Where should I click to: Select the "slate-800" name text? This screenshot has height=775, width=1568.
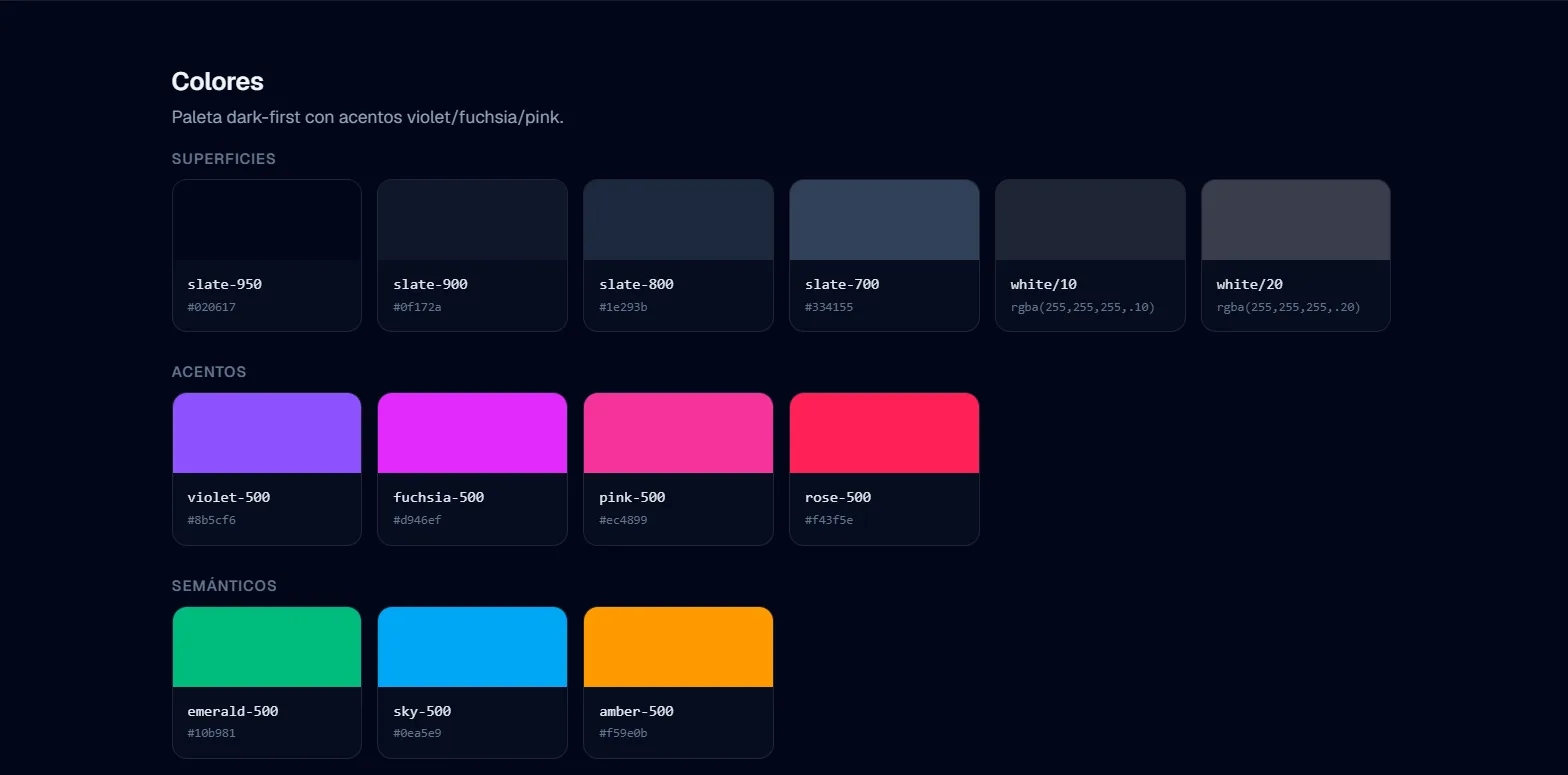[637, 284]
